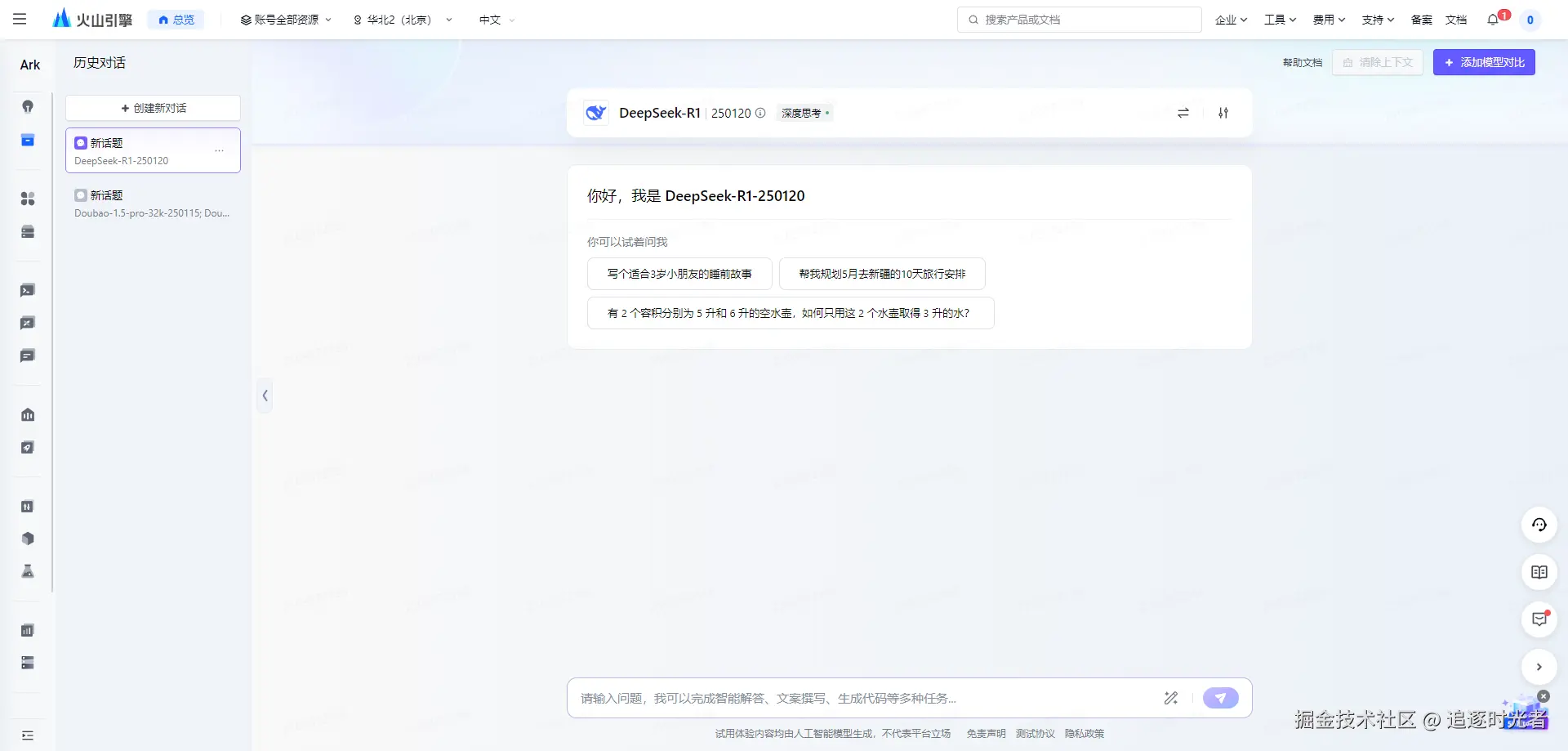Open the three-line message bubble sidebar icon
Screen dimensions: 1568x751
(x=28, y=355)
